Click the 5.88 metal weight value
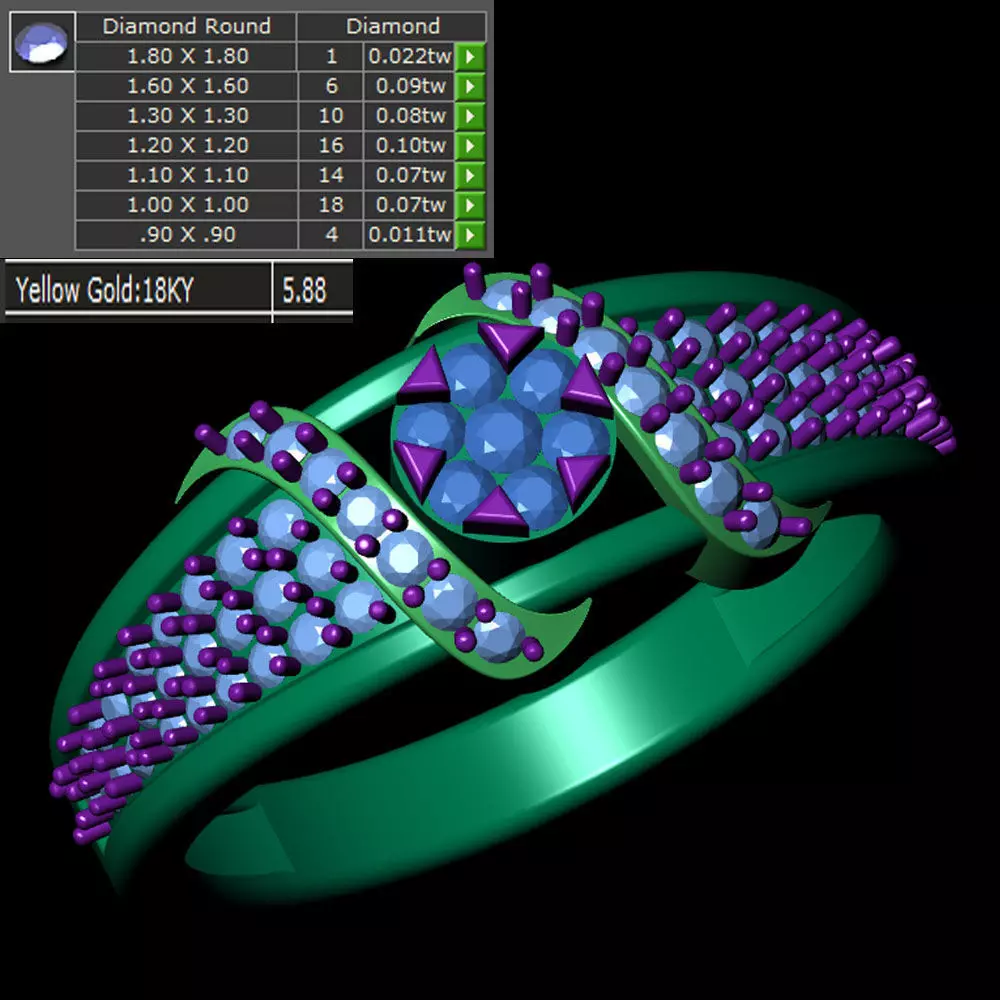1000x1000 pixels. [x=304, y=290]
